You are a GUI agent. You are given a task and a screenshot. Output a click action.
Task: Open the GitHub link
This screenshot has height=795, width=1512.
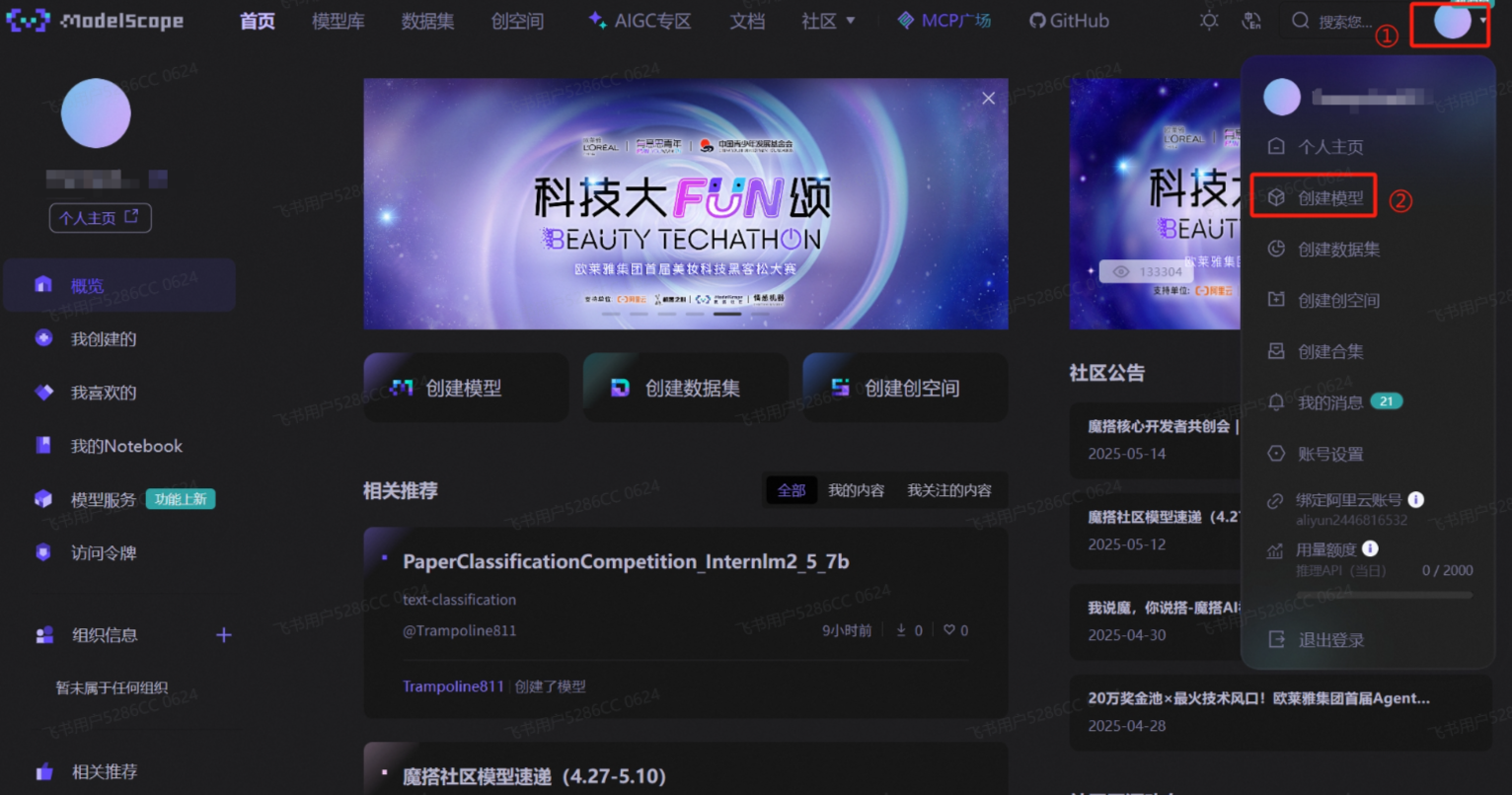tap(1069, 21)
